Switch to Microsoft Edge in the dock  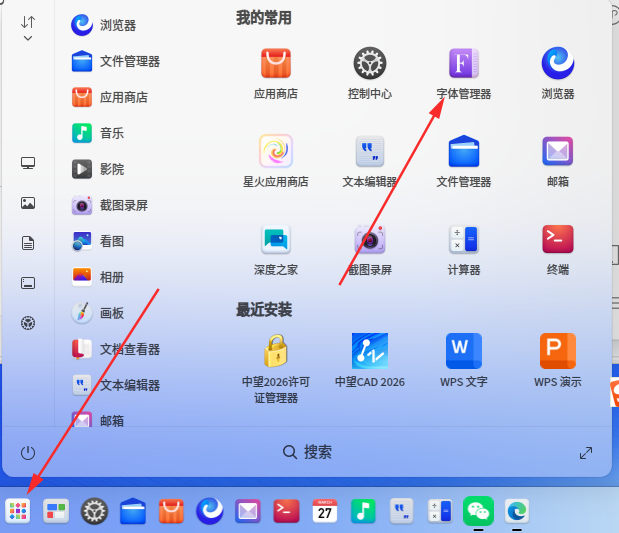point(517,511)
